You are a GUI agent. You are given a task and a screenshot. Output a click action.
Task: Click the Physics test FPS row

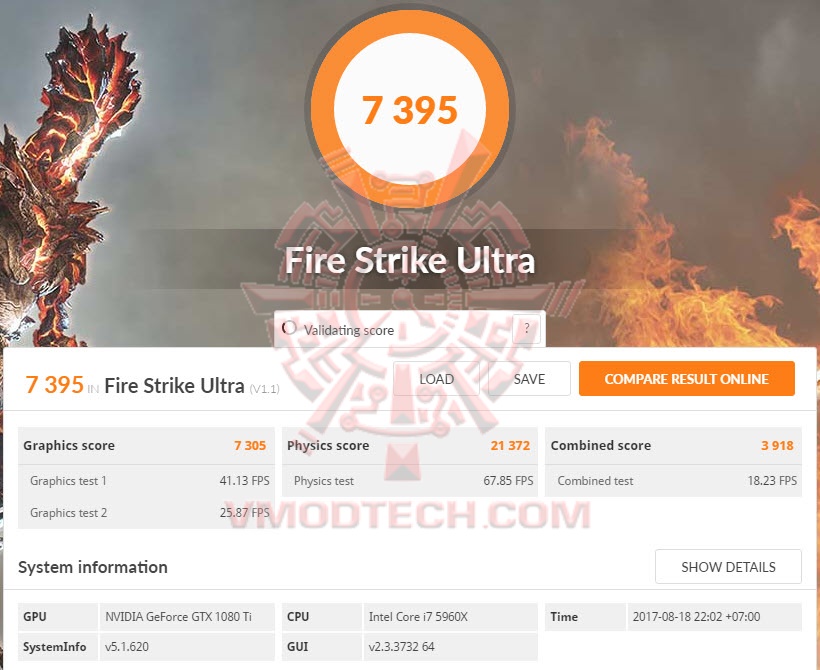tap(410, 481)
